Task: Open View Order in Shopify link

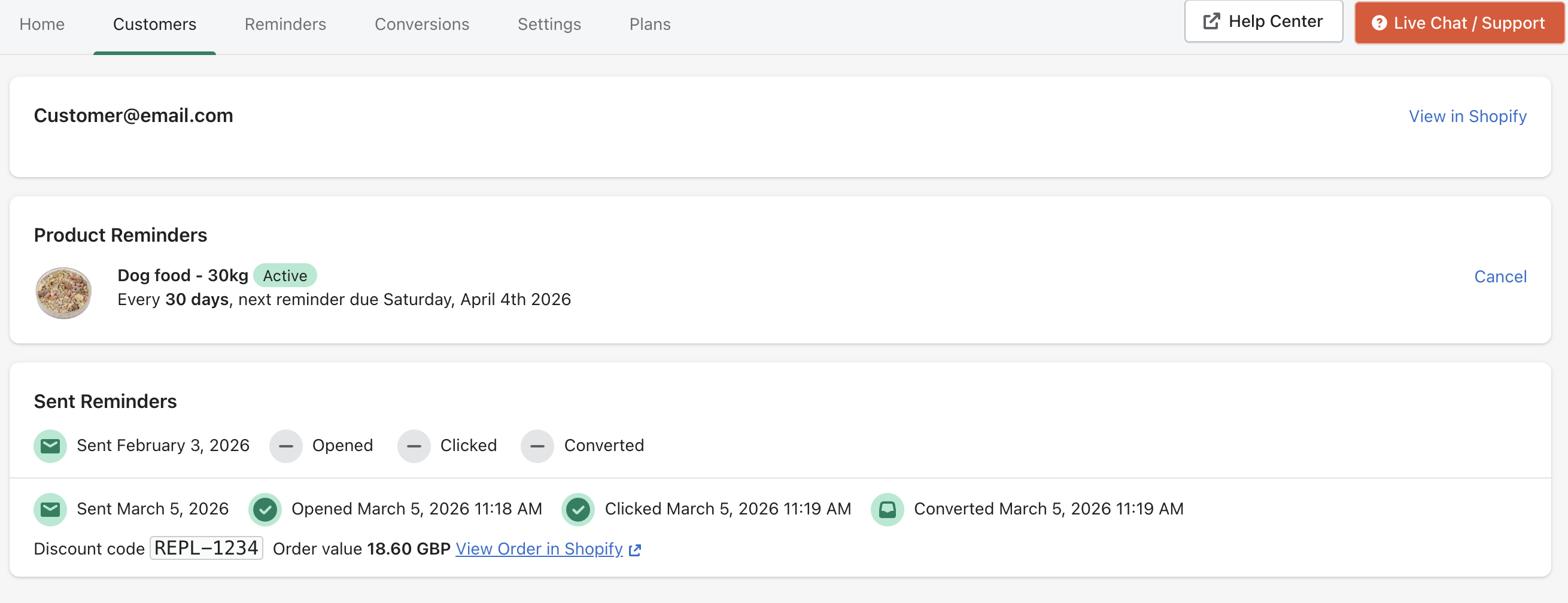Action: (x=539, y=549)
